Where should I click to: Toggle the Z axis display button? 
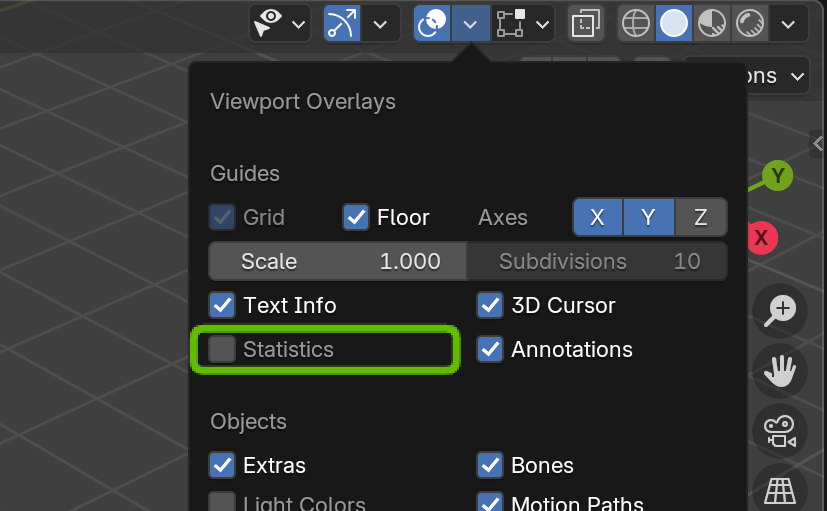(700, 217)
